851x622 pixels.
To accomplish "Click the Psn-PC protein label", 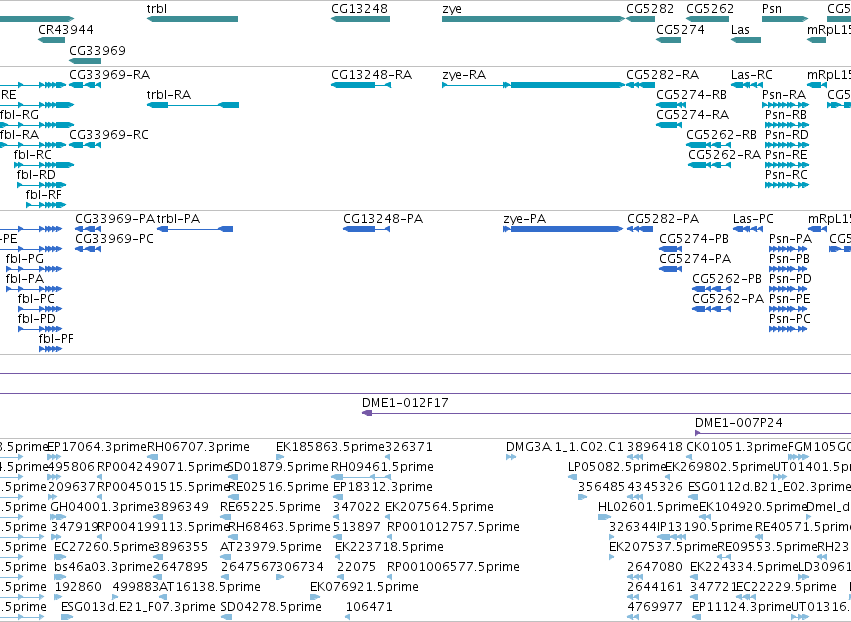I will point(790,319).
